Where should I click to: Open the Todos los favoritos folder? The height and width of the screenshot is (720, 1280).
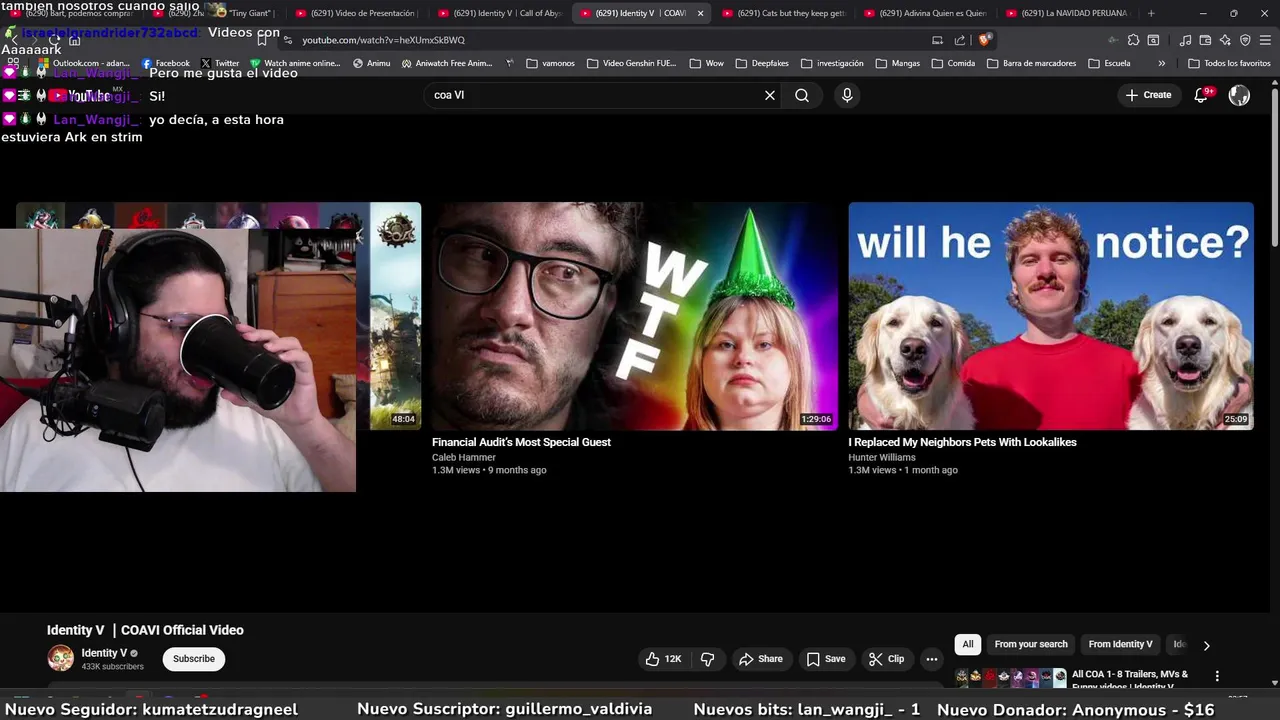coord(1229,63)
